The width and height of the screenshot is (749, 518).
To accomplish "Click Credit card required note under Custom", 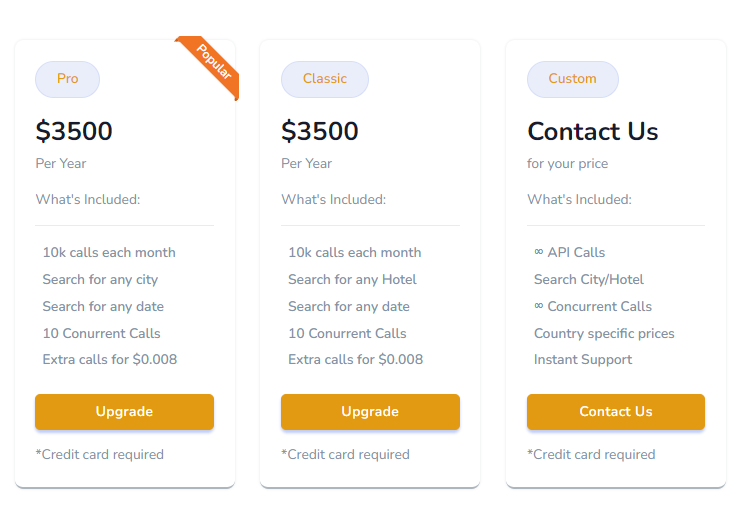I will pos(591,454).
